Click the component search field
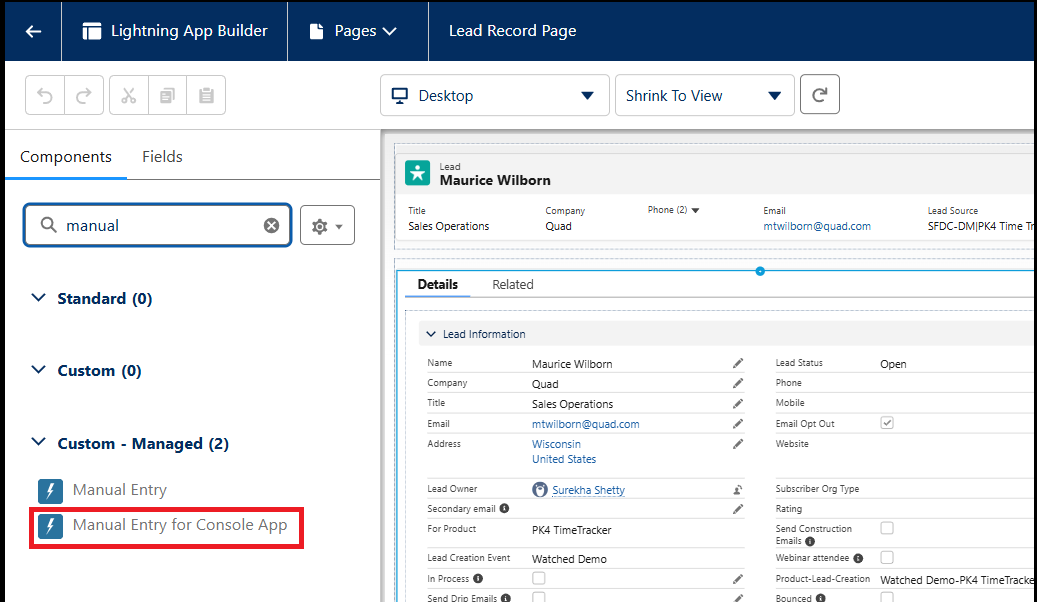1037x602 pixels. coord(157,225)
